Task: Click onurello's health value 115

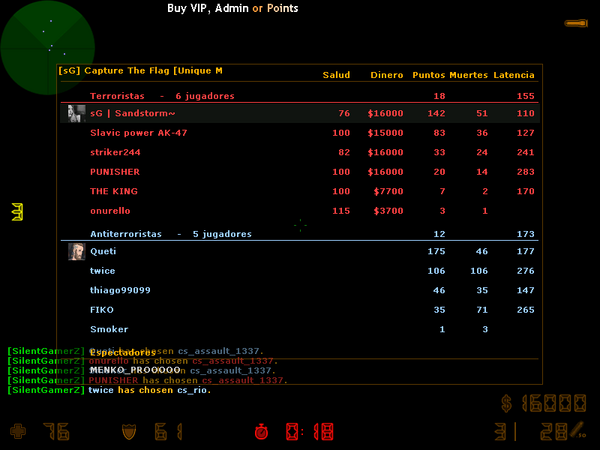Action: 341,211
